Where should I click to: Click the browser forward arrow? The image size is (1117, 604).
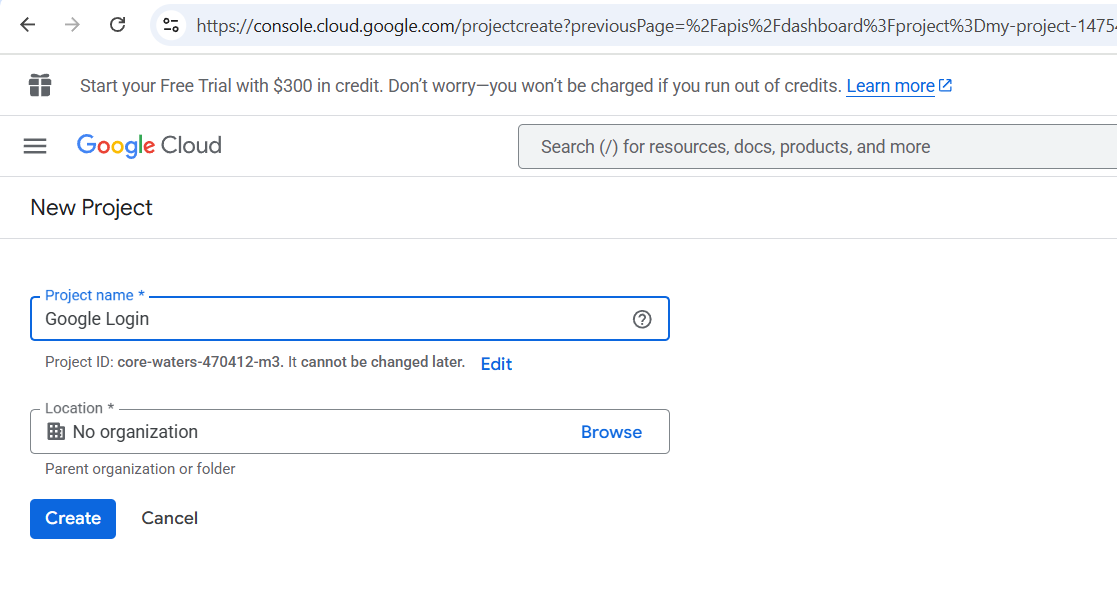(x=72, y=25)
